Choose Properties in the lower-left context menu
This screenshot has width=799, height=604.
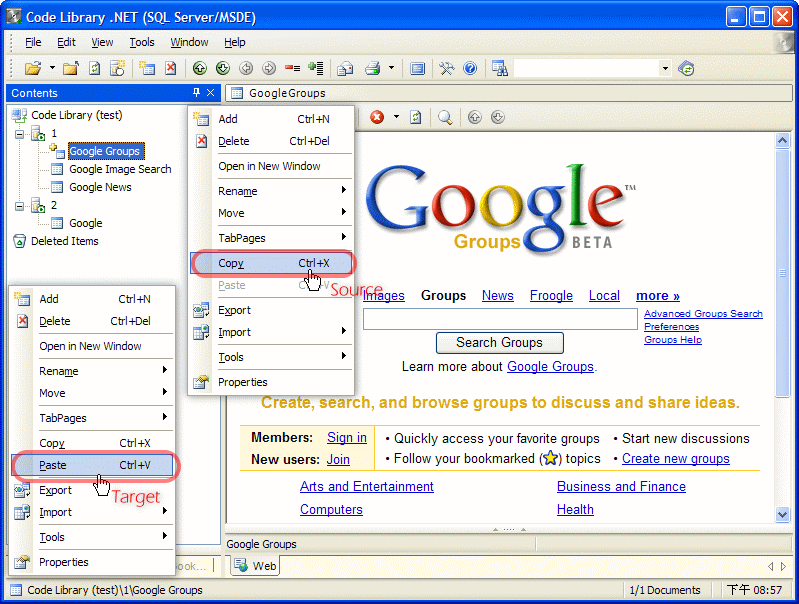93,562
